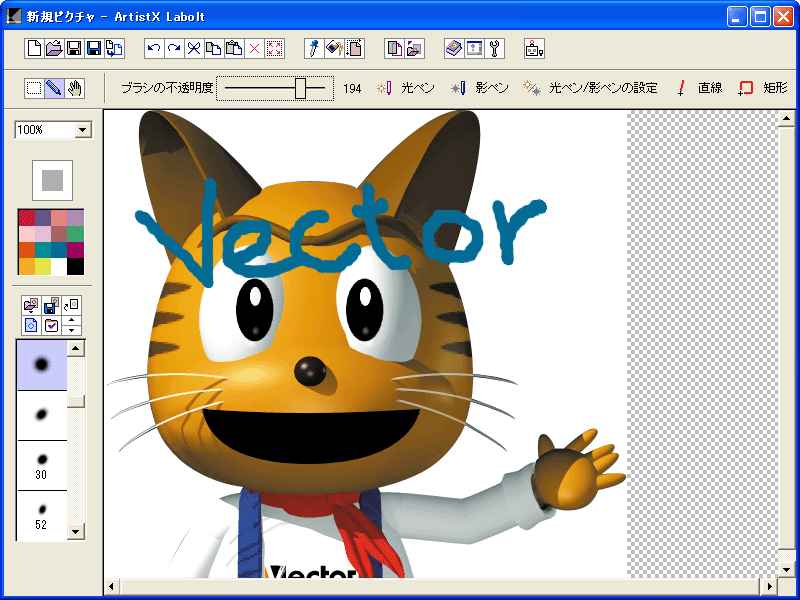Choose the 直線 straight line tool
The height and width of the screenshot is (600, 800).
click(699, 88)
